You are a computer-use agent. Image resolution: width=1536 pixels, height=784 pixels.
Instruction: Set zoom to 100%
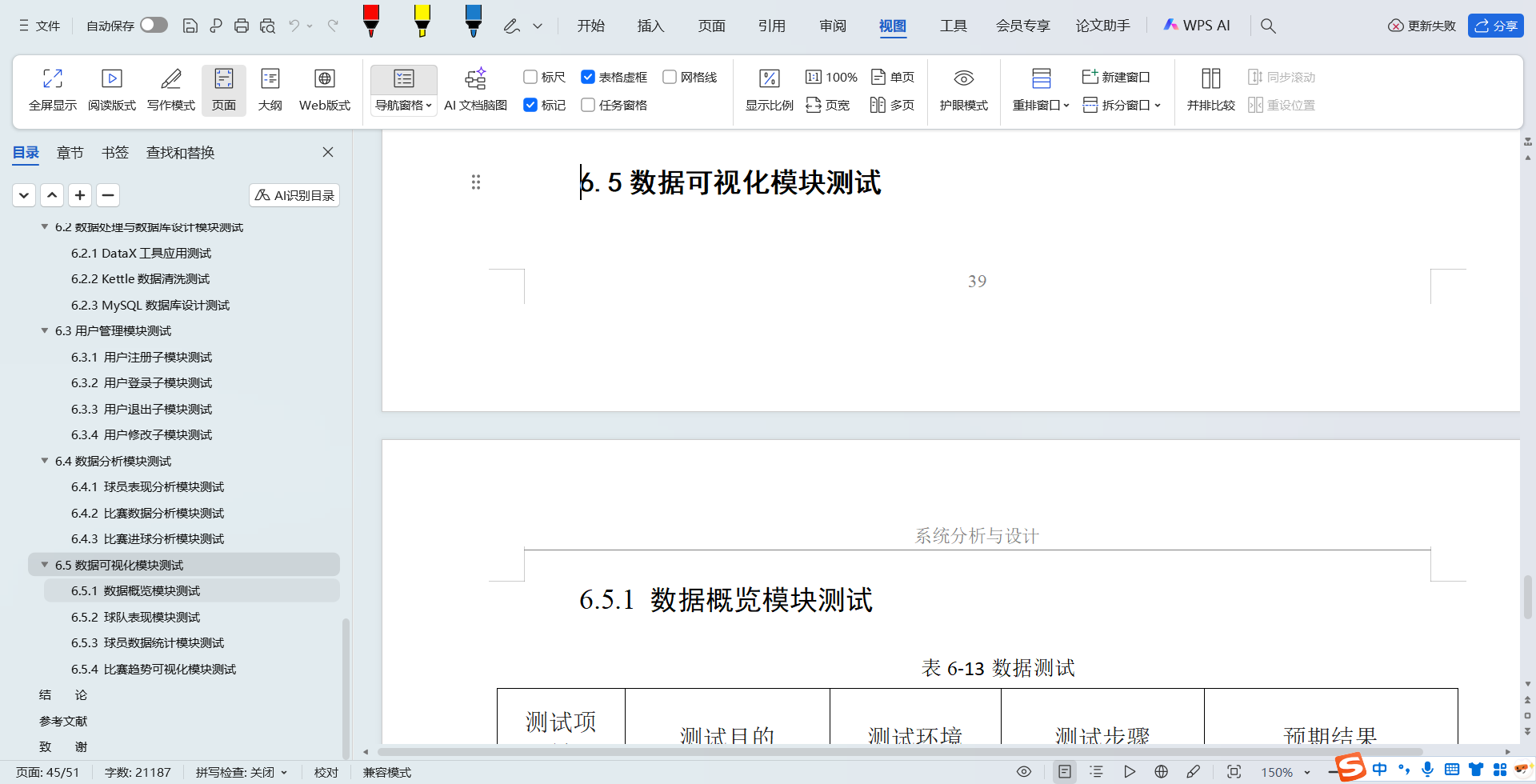pyautogui.click(x=832, y=77)
